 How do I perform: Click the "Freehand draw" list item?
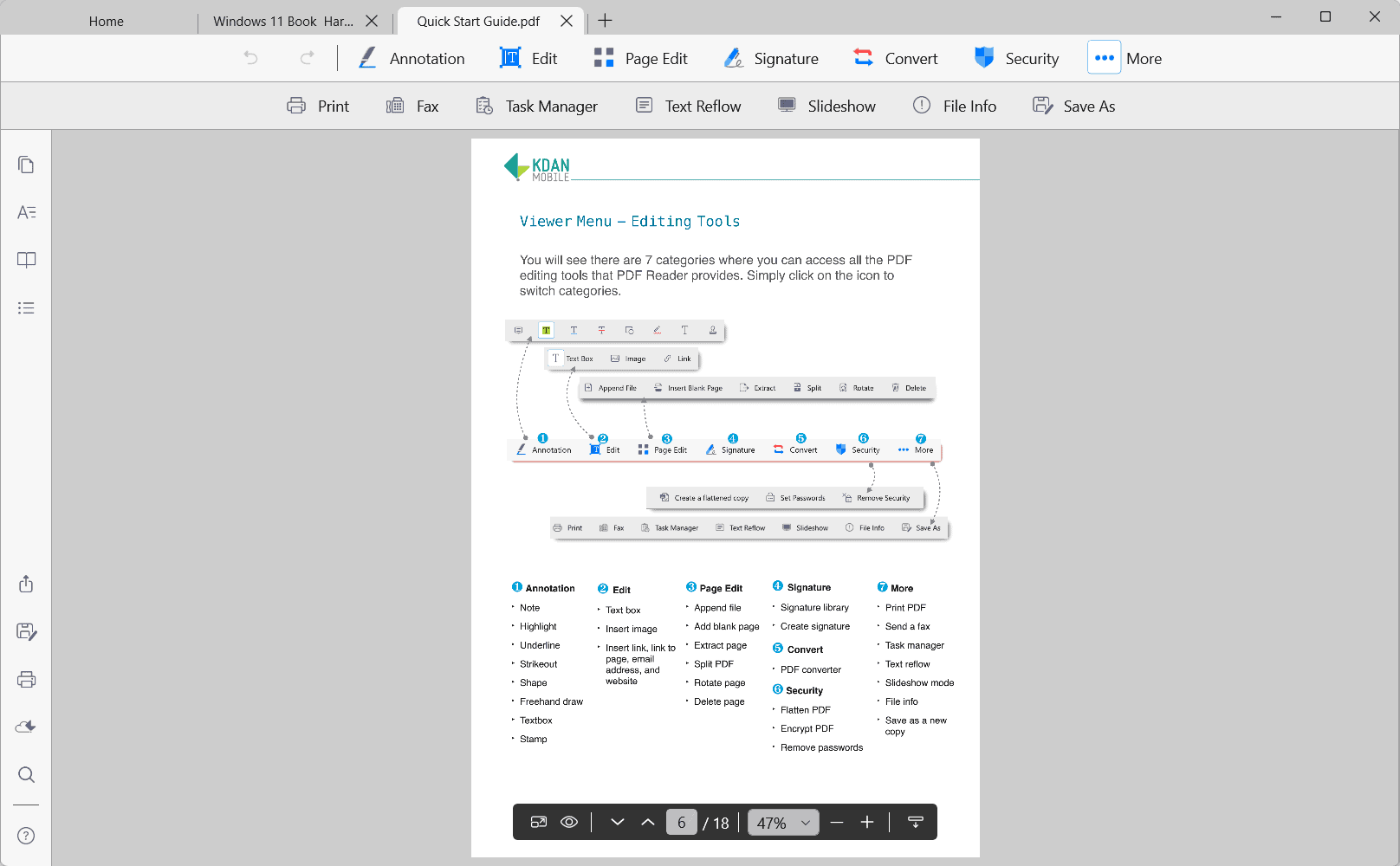click(551, 701)
